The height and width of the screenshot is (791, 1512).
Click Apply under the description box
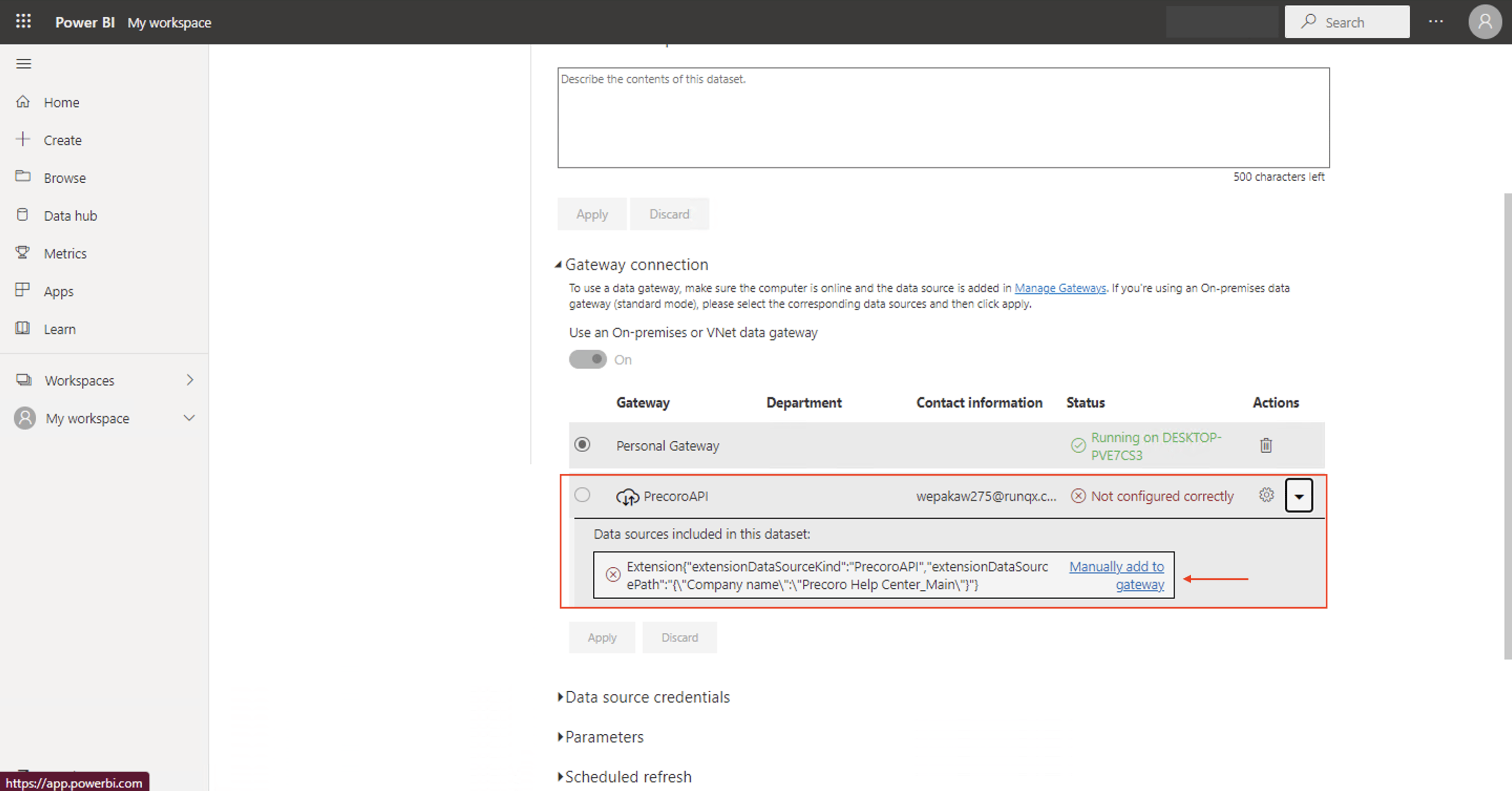click(592, 214)
